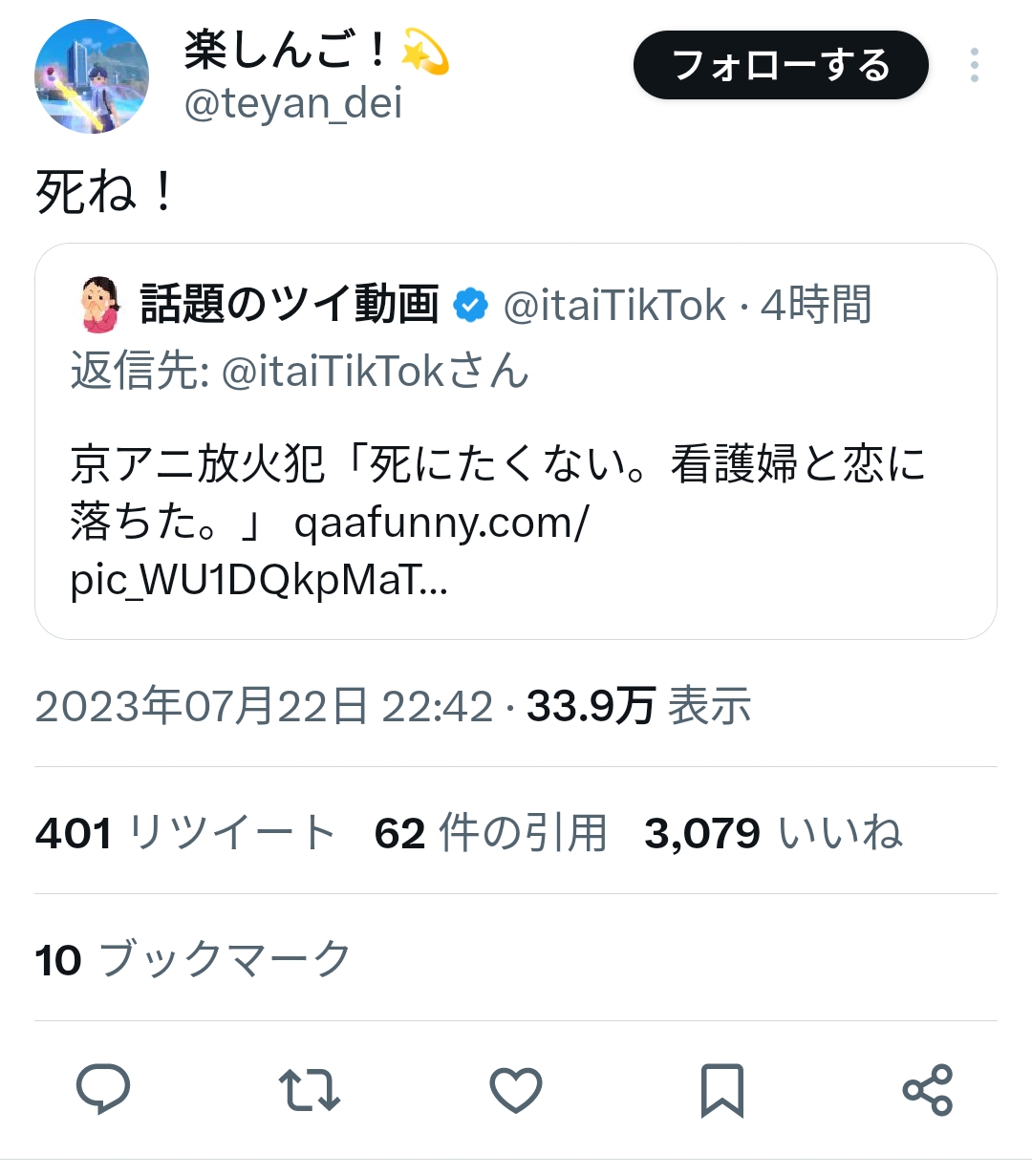Click the reply speech bubble icon
The image size is (1032, 1176).
pos(102,1090)
